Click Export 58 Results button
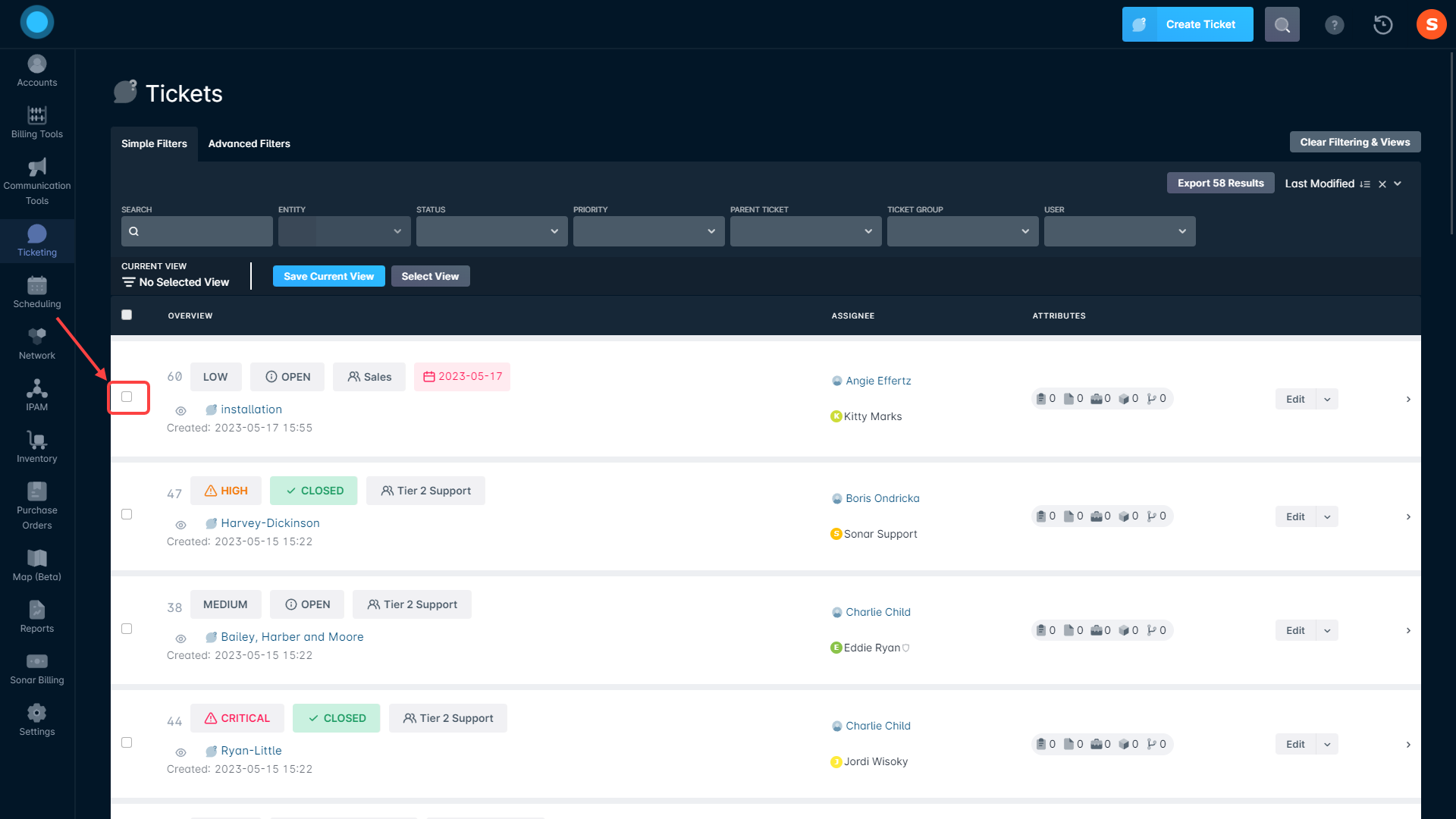Image resolution: width=1456 pixels, height=819 pixels. pos(1220,183)
